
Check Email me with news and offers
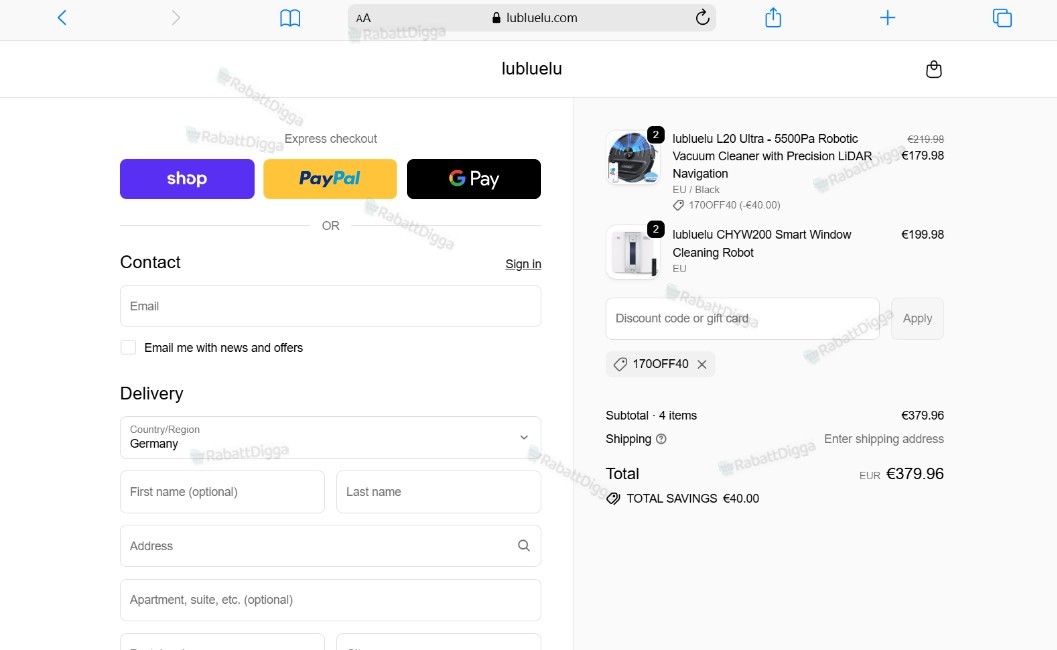[128, 347]
